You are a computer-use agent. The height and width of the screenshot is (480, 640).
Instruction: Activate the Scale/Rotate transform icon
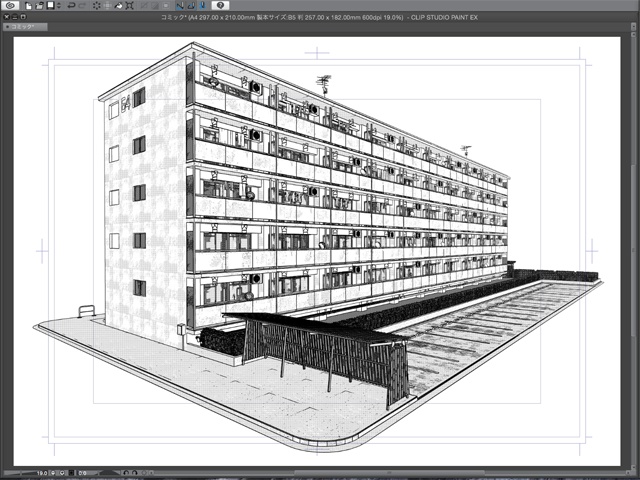(130, 6)
